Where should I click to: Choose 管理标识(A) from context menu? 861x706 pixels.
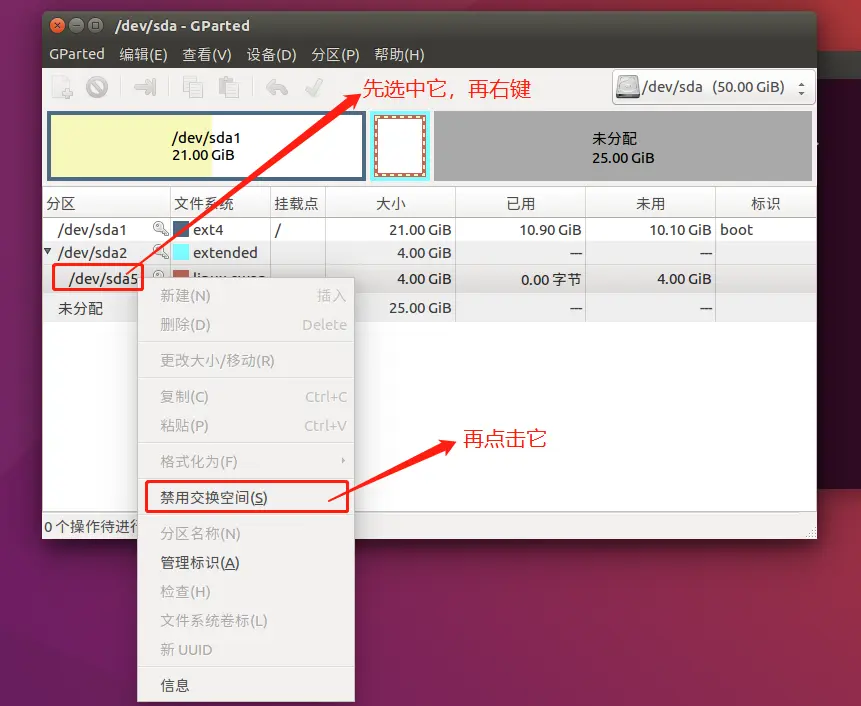[246, 563]
